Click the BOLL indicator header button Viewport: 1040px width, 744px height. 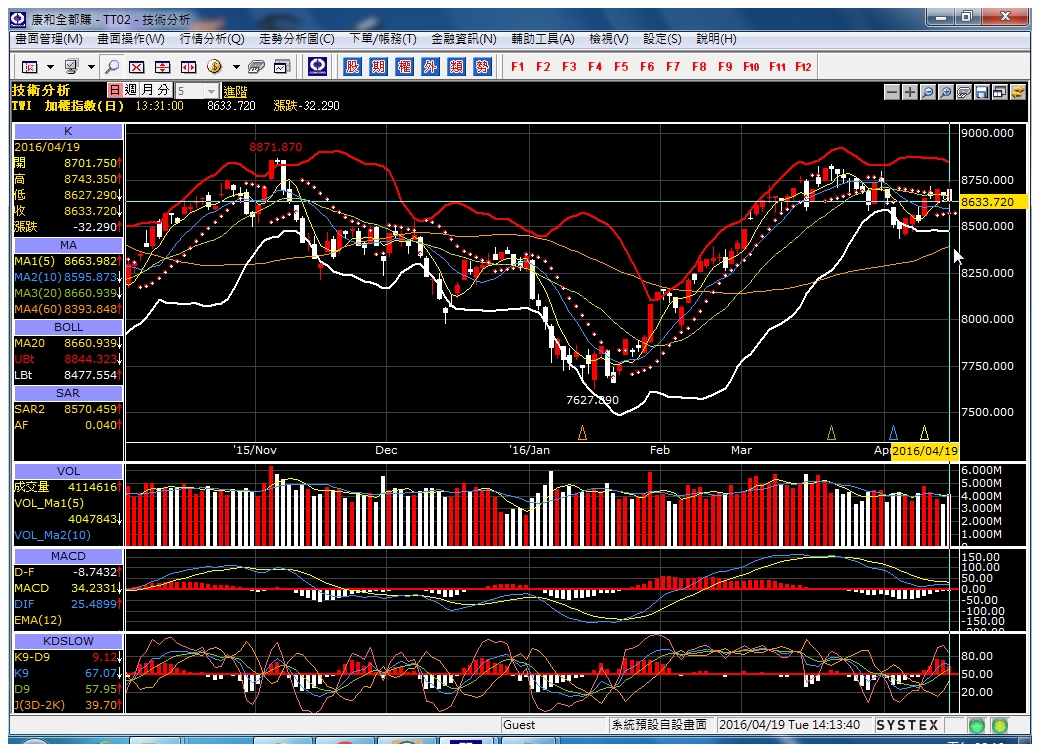tap(68, 327)
